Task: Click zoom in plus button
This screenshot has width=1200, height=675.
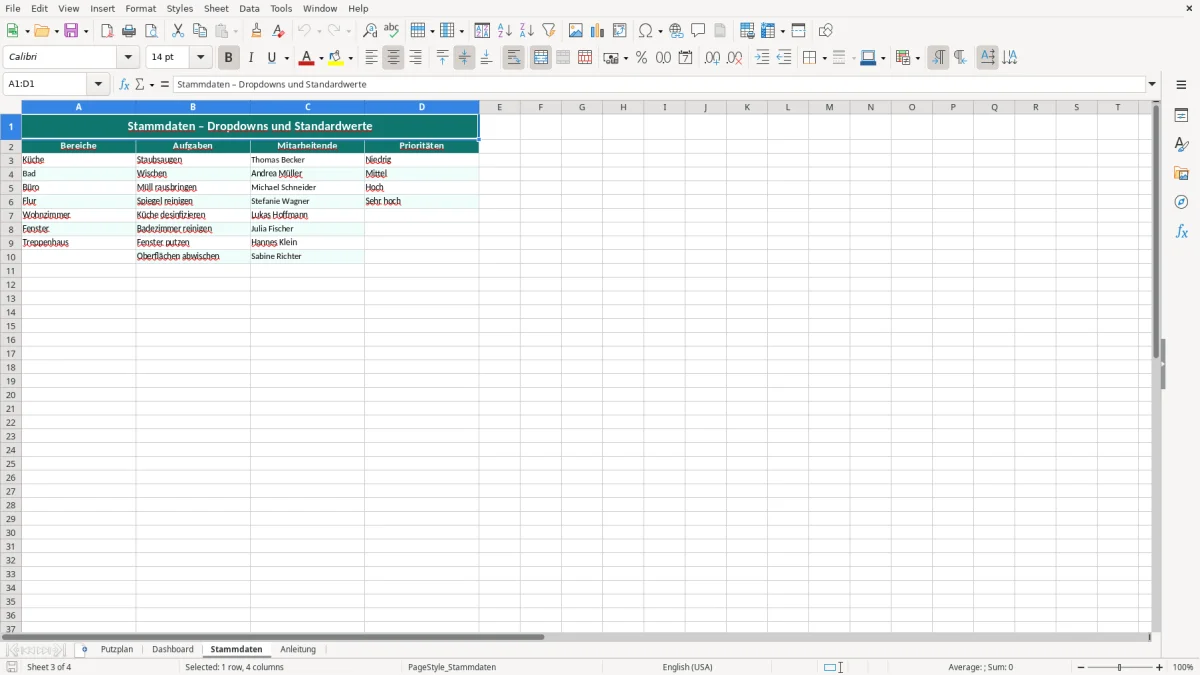Action: click(x=1160, y=667)
